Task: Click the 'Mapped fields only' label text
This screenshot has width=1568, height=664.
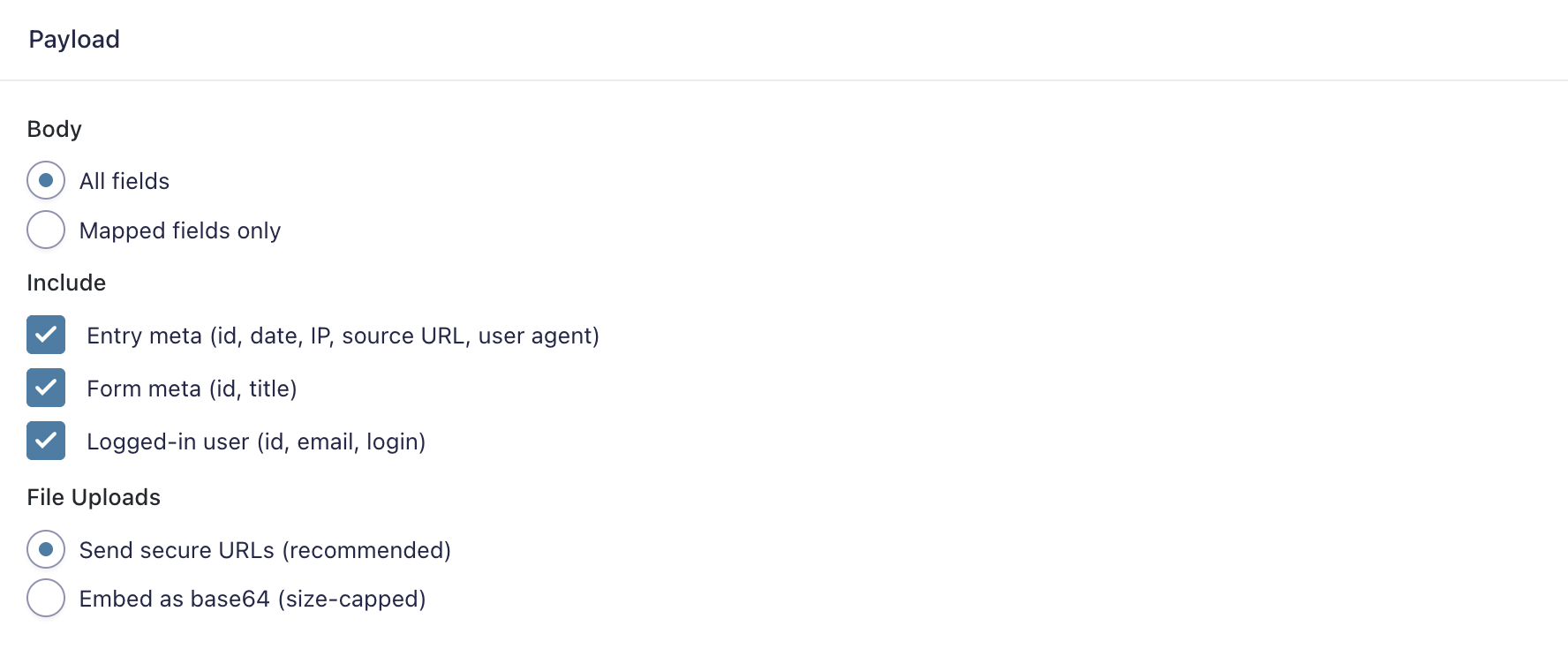Action: click(180, 230)
